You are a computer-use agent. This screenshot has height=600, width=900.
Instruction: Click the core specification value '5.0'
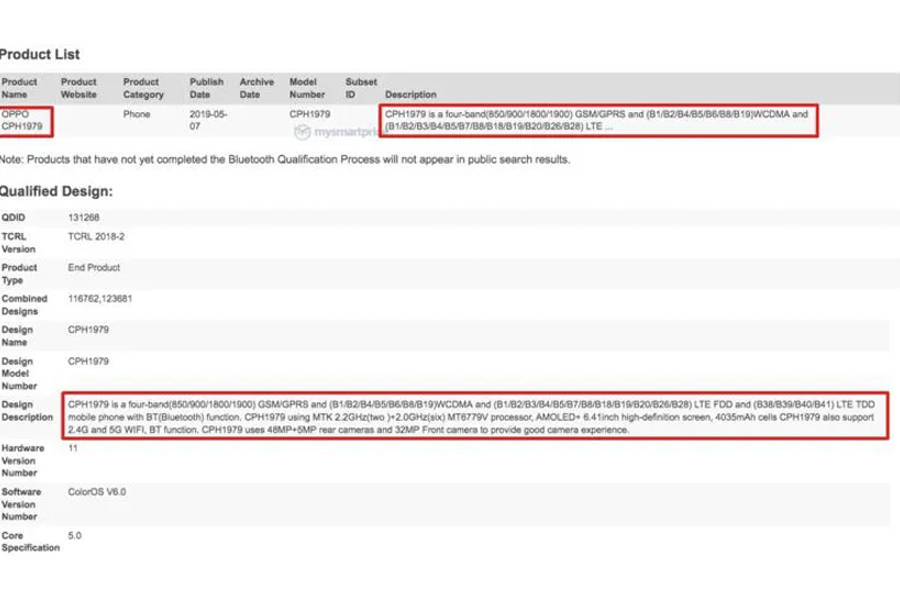75,536
